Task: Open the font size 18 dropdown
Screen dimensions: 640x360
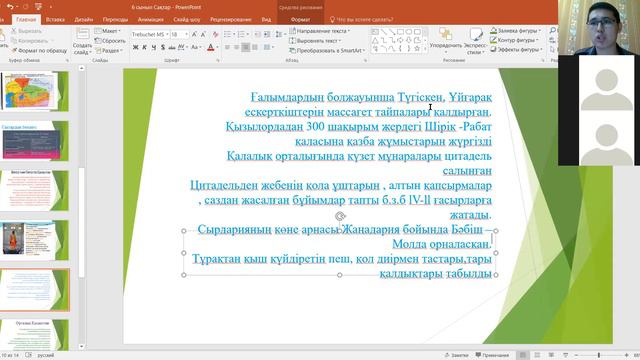Action: tap(187, 34)
